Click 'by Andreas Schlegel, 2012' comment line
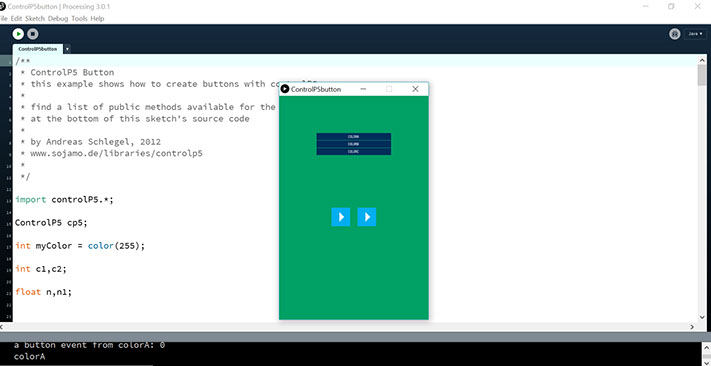 [x=95, y=142]
